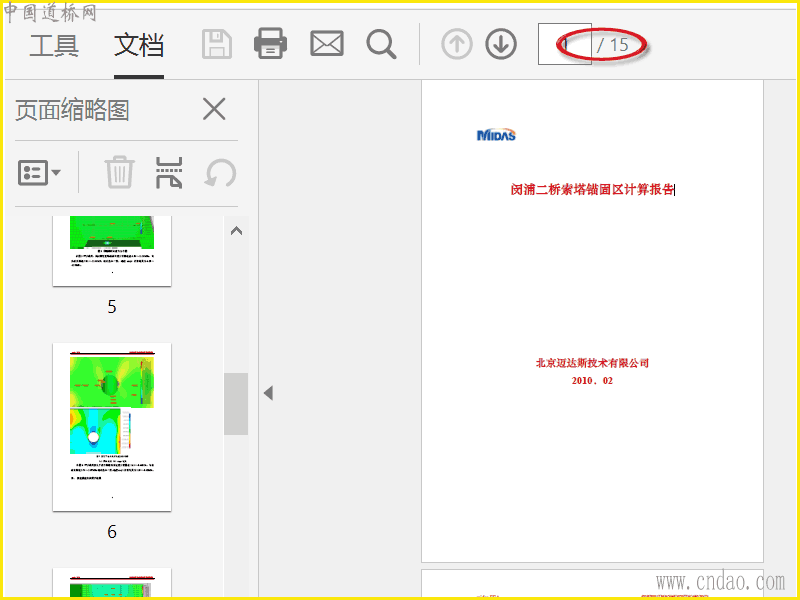Click the total pages text / 15
The image size is (800, 600).
click(613, 45)
